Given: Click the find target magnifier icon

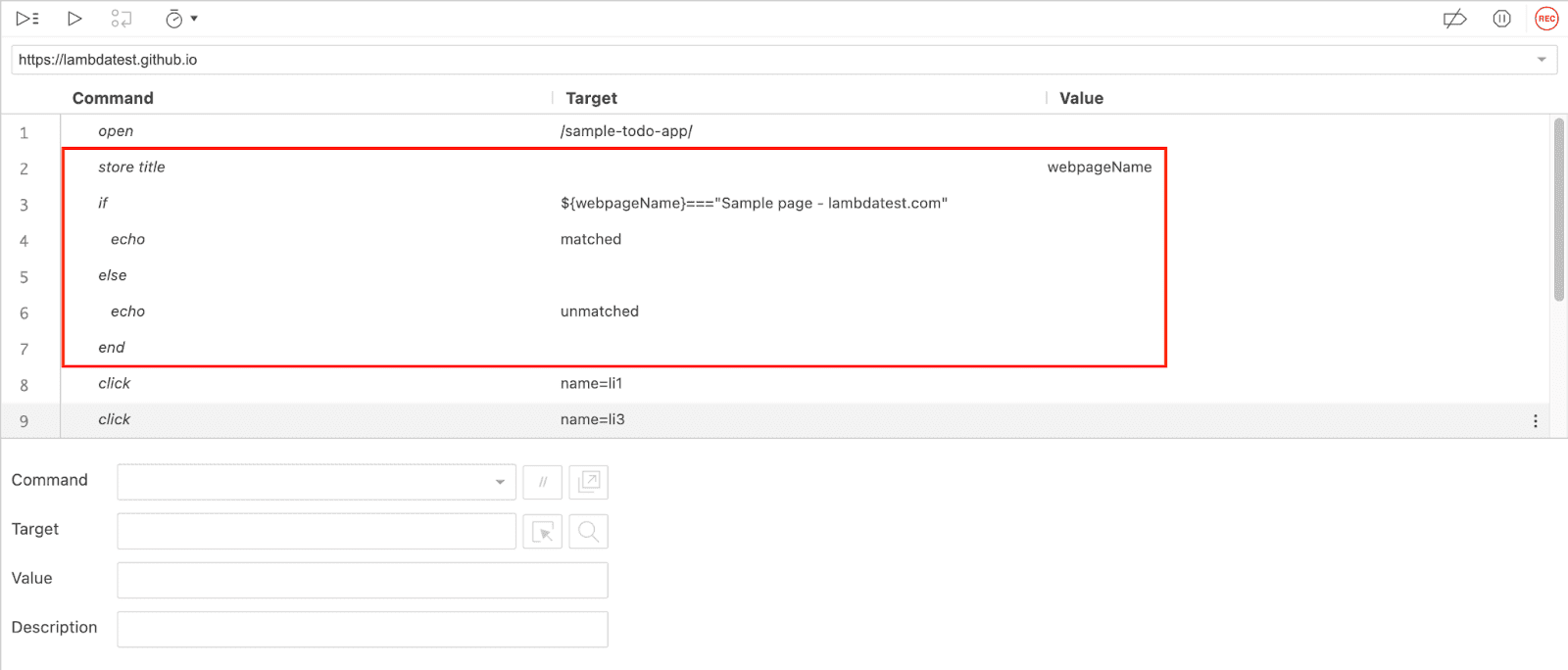Looking at the screenshot, I should [589, 531].
